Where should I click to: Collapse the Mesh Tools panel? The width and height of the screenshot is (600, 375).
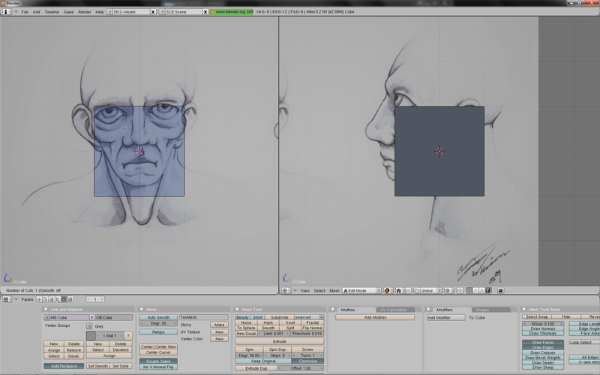pyautogui.click(x=237, y=309)
